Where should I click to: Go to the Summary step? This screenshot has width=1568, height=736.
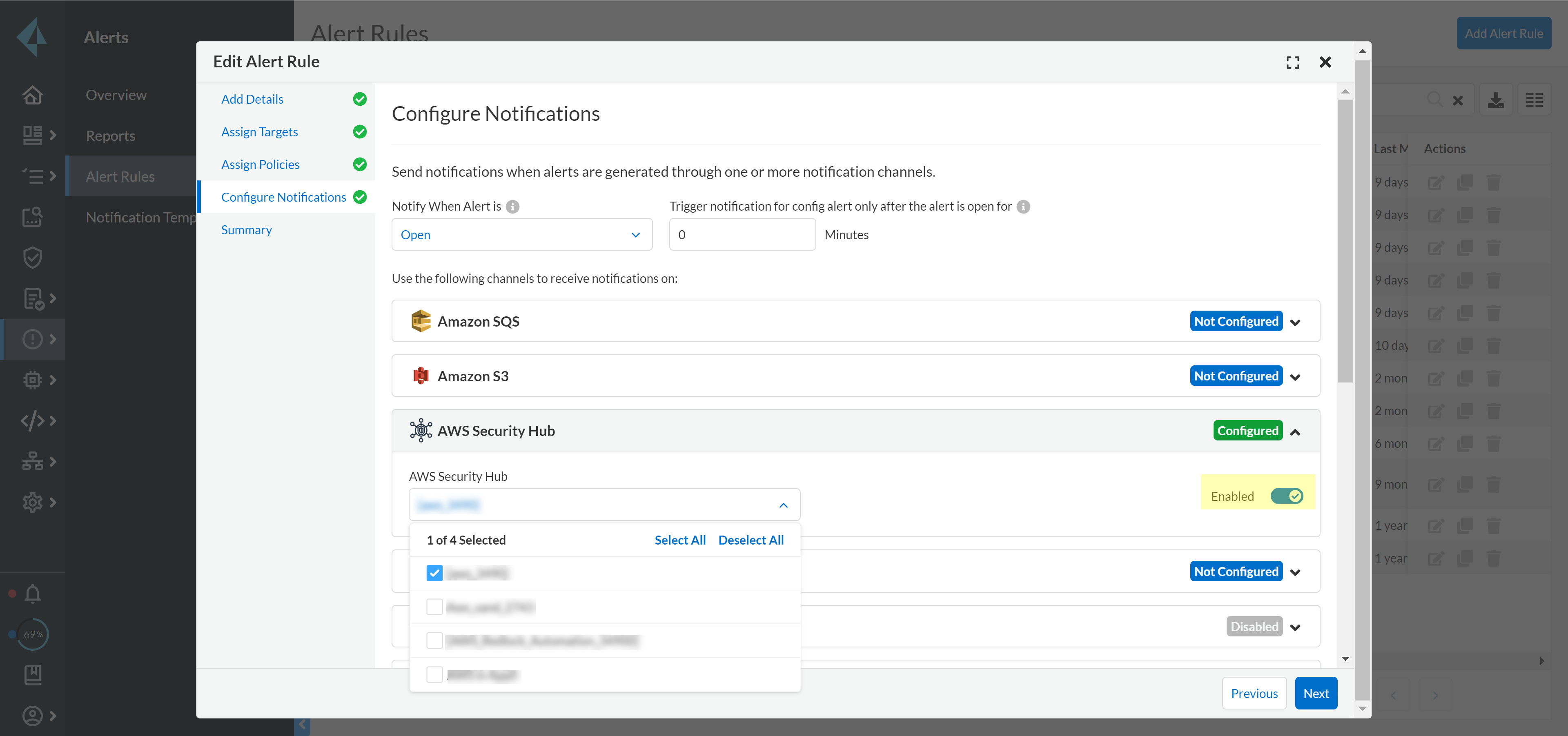click(x=246, y=230)
